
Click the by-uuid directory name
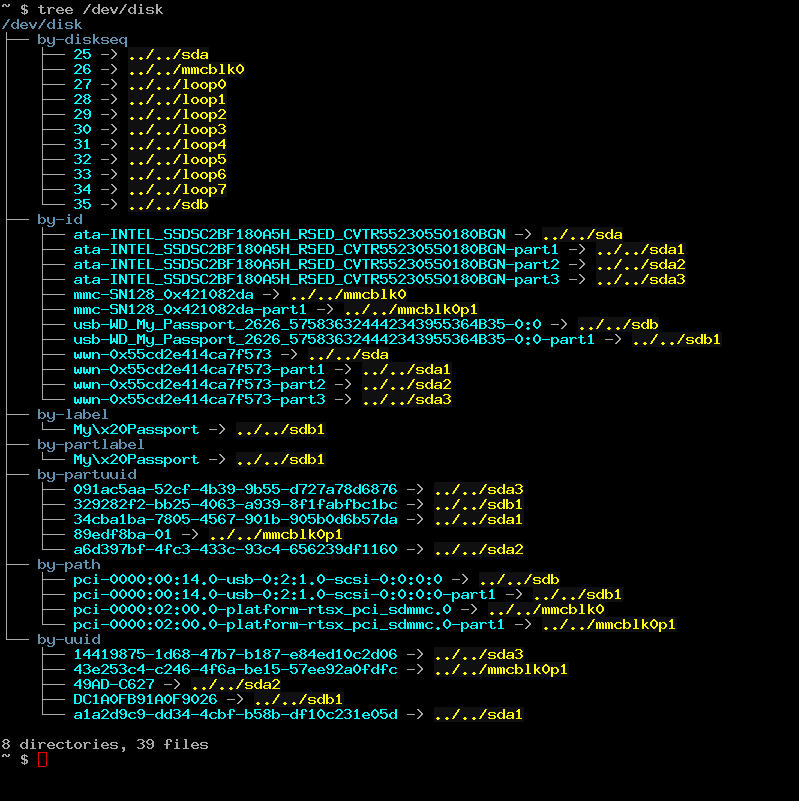pos(69,640)
